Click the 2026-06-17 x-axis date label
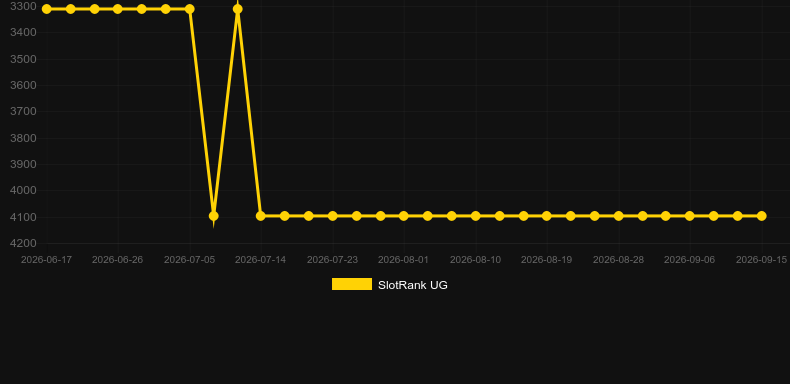 (46, 260)
